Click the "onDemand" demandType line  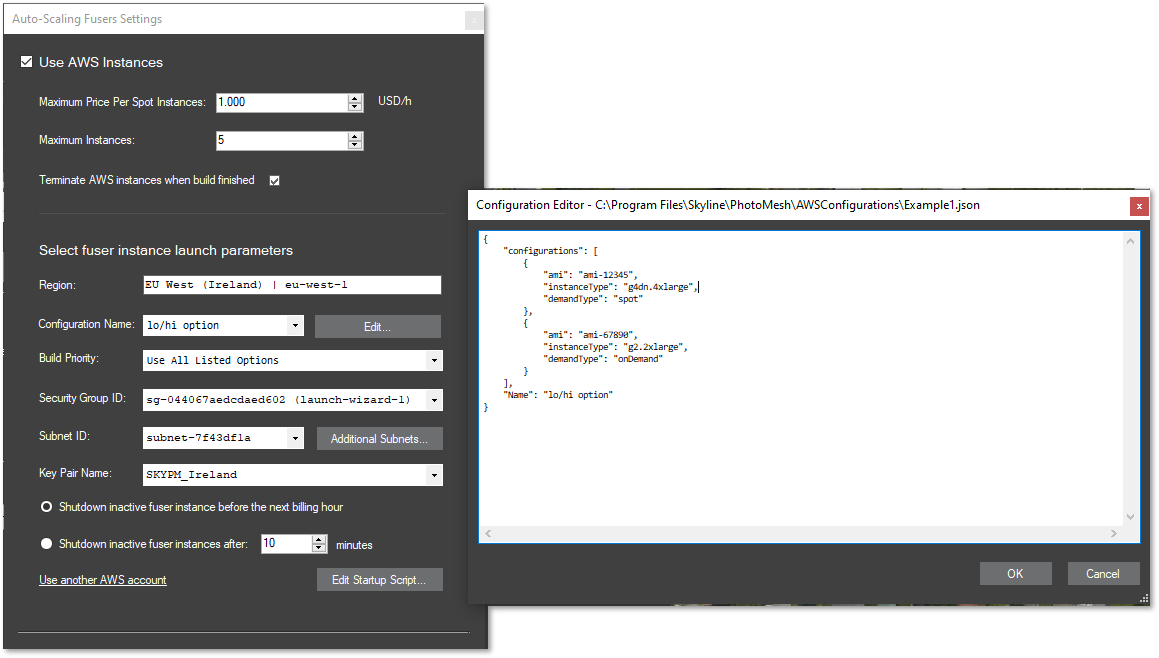(x=603, y=359)
